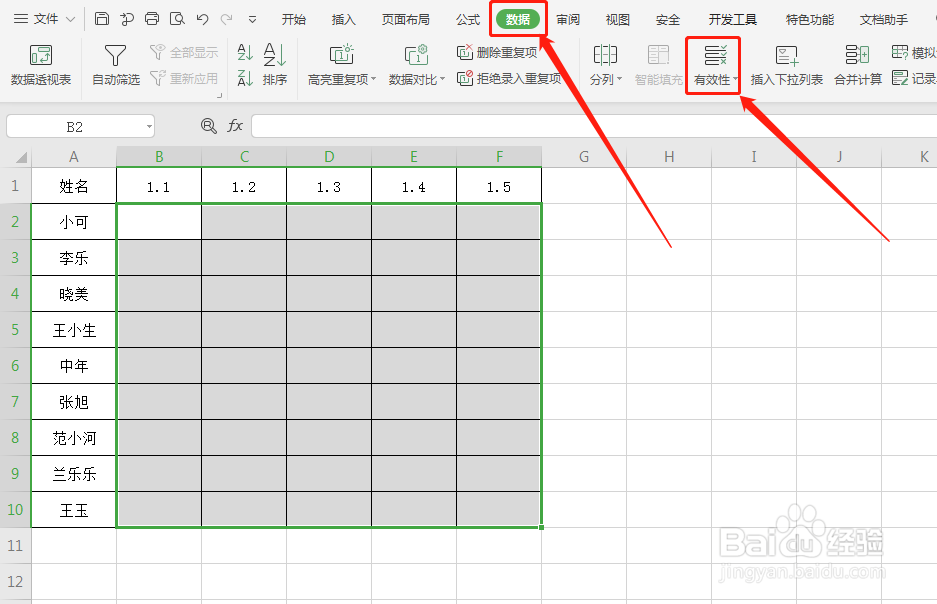This screenshot has height=604, width=937.
Task: Click cell containing 兰乐乐
Action: [74, 474]
